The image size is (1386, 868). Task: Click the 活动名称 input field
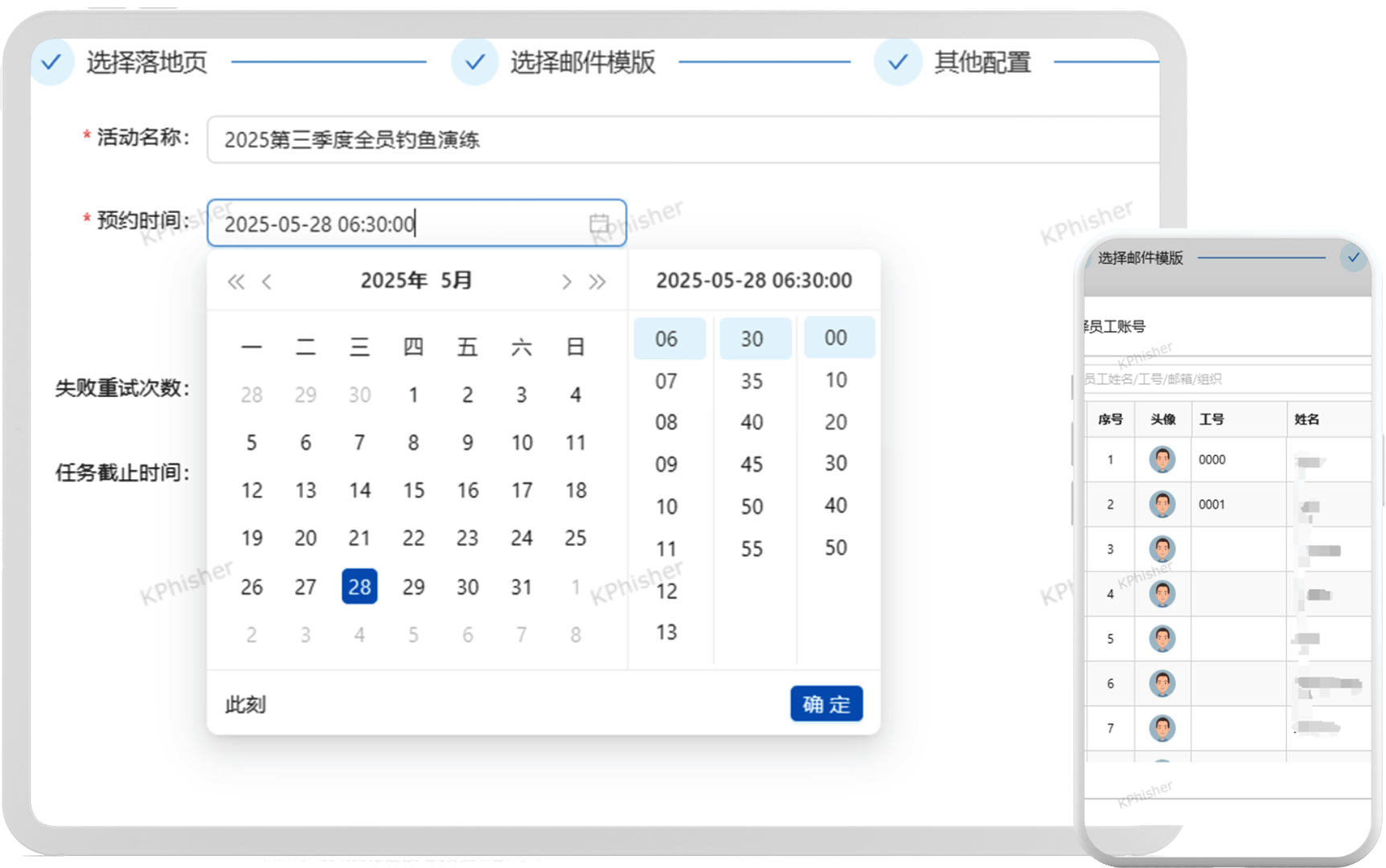click(682, 140)
